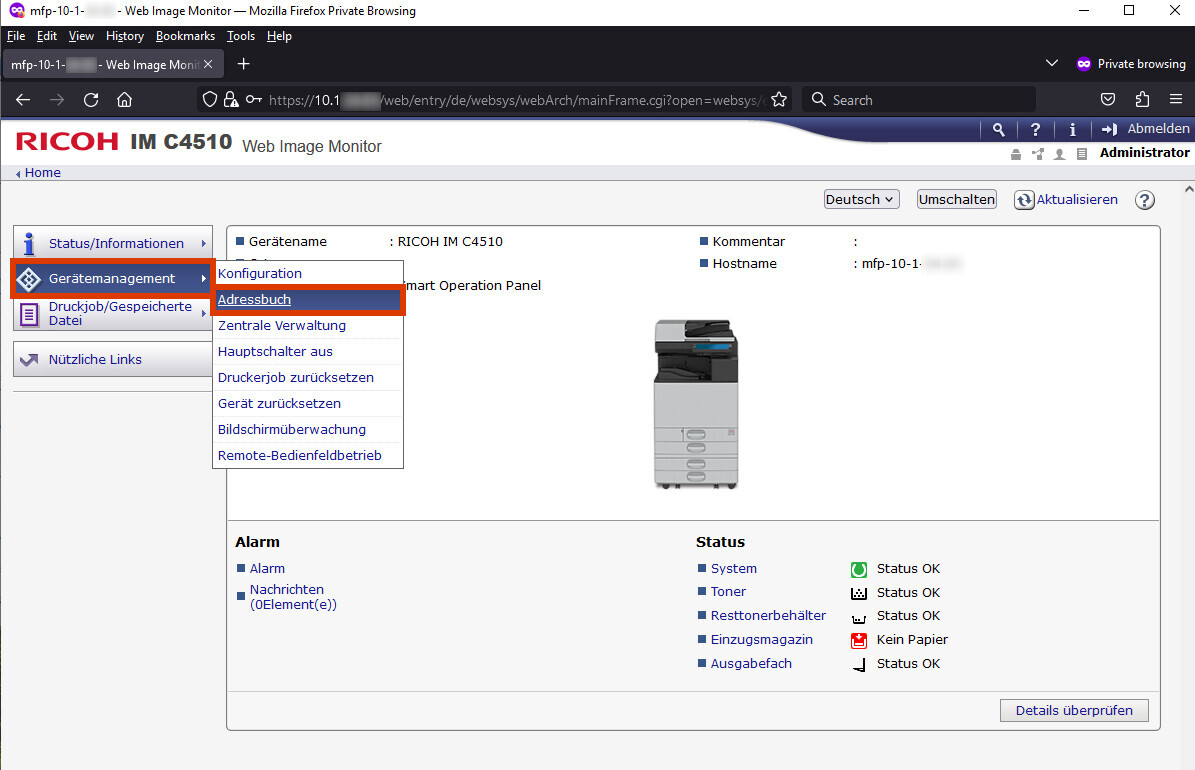This screenshot has width=1195, height=770.
Task: Click the Nützliche Links sidebar item
Action: point(113,359)
